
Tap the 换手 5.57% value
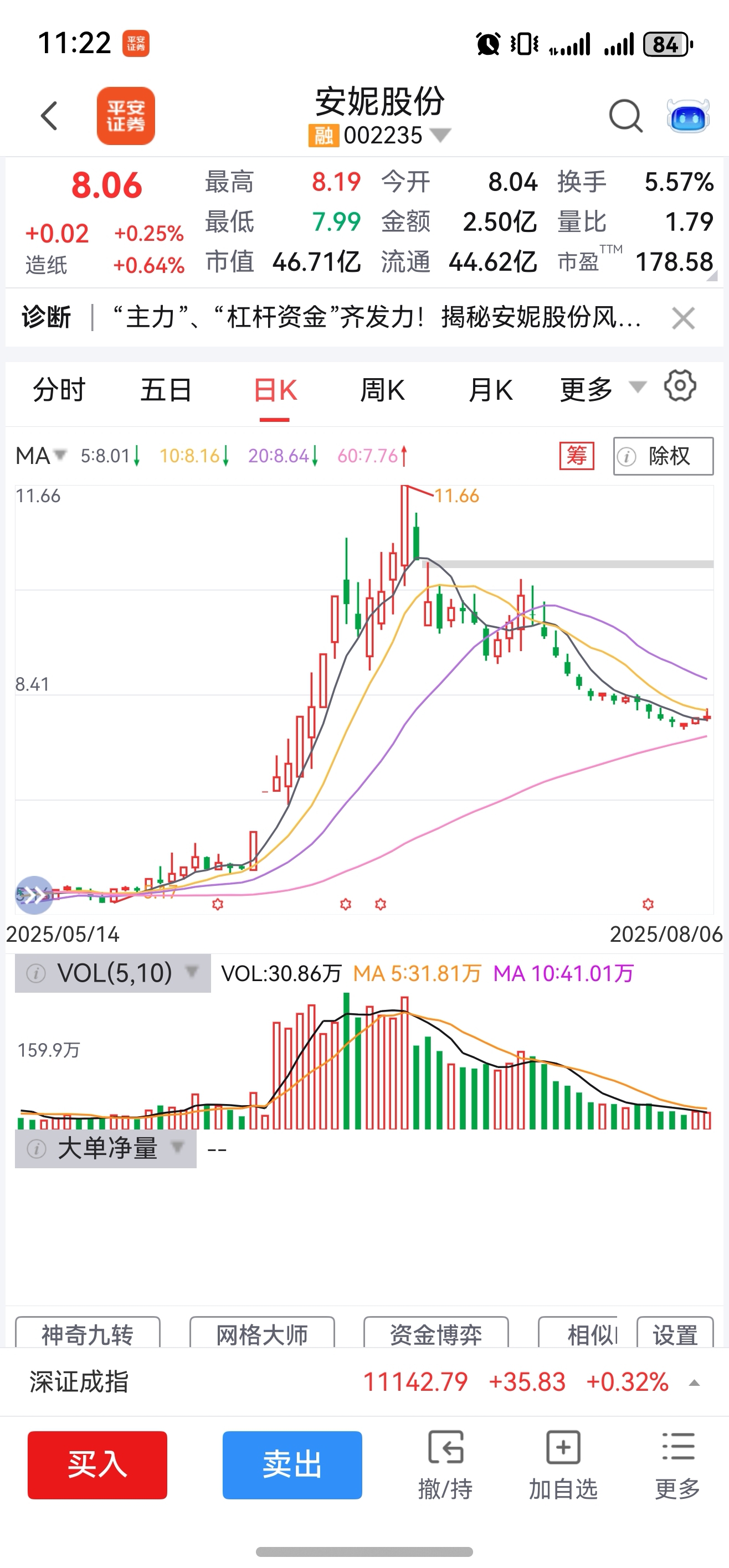pos(679,182)
